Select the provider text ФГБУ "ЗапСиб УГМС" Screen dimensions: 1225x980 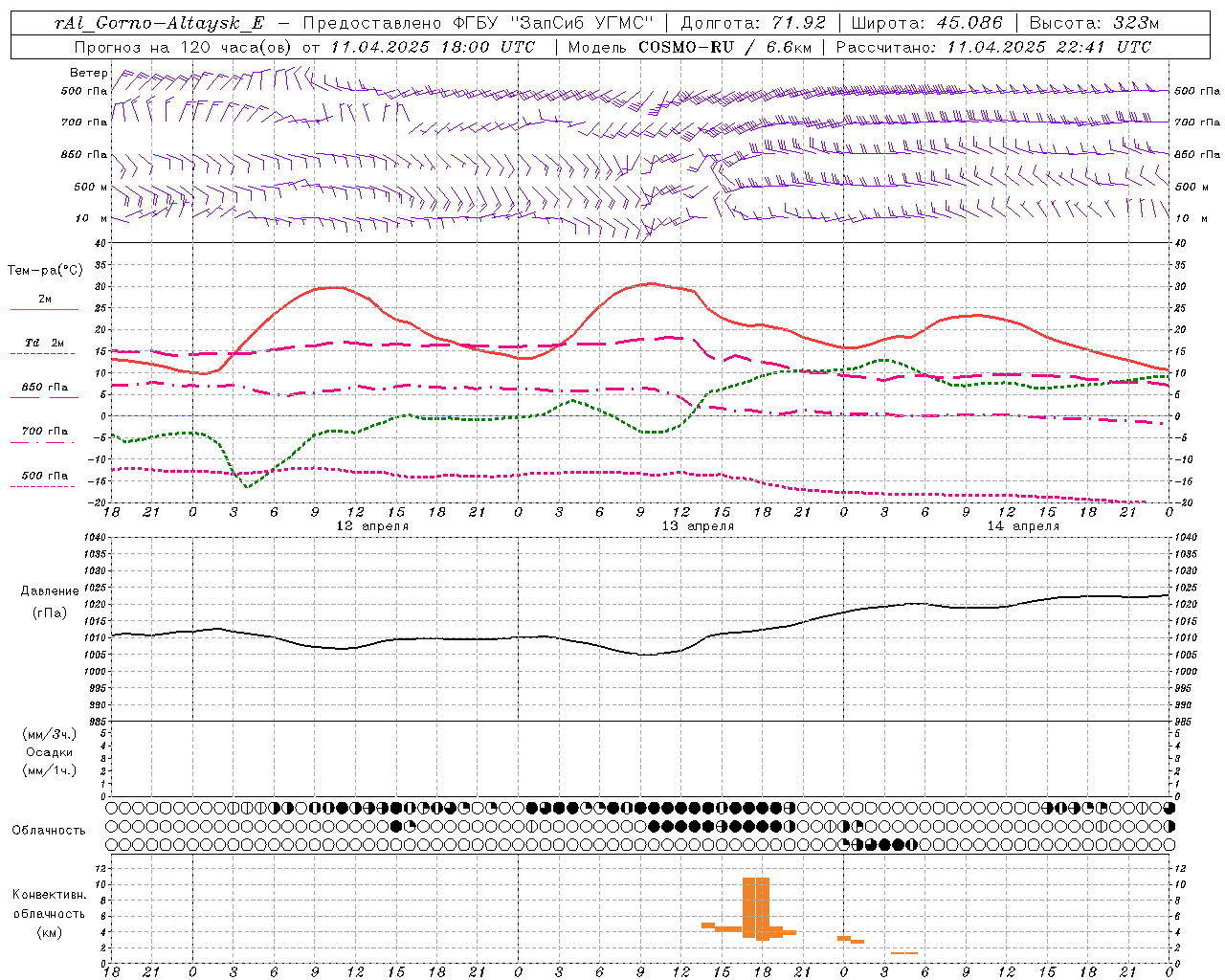[x=552, y=23]
